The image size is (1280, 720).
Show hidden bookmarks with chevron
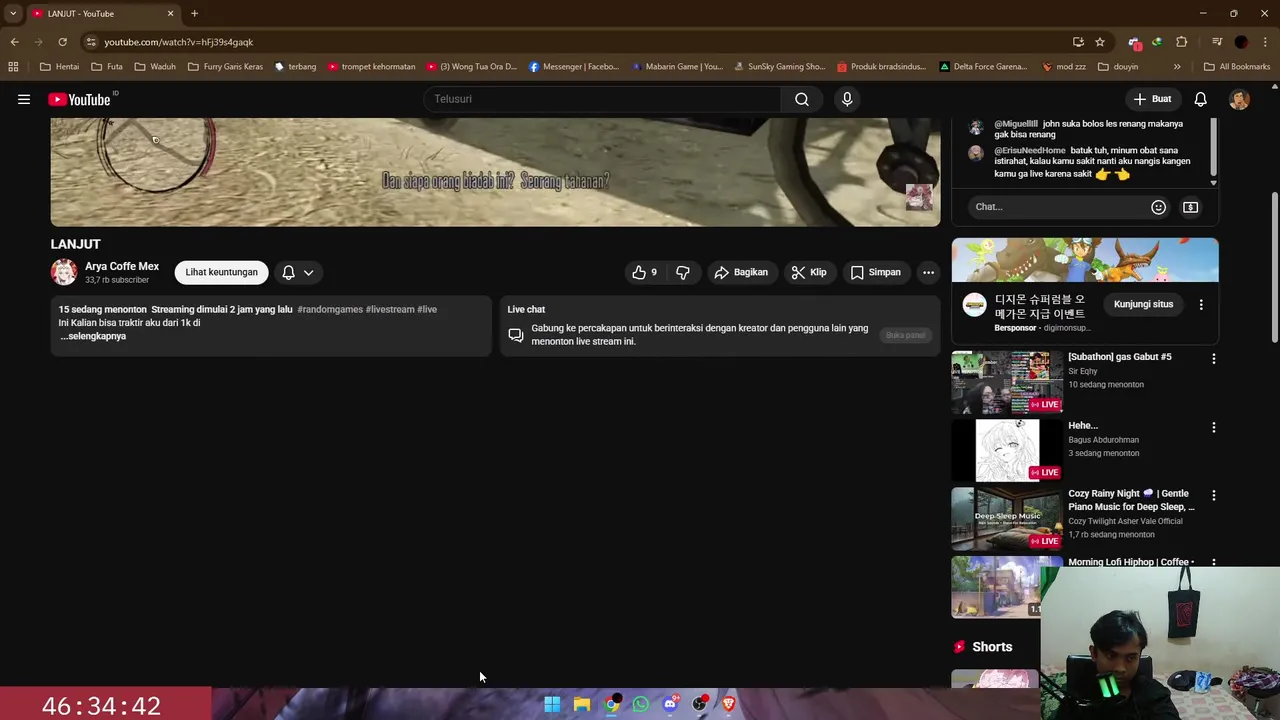[1177, 67]
